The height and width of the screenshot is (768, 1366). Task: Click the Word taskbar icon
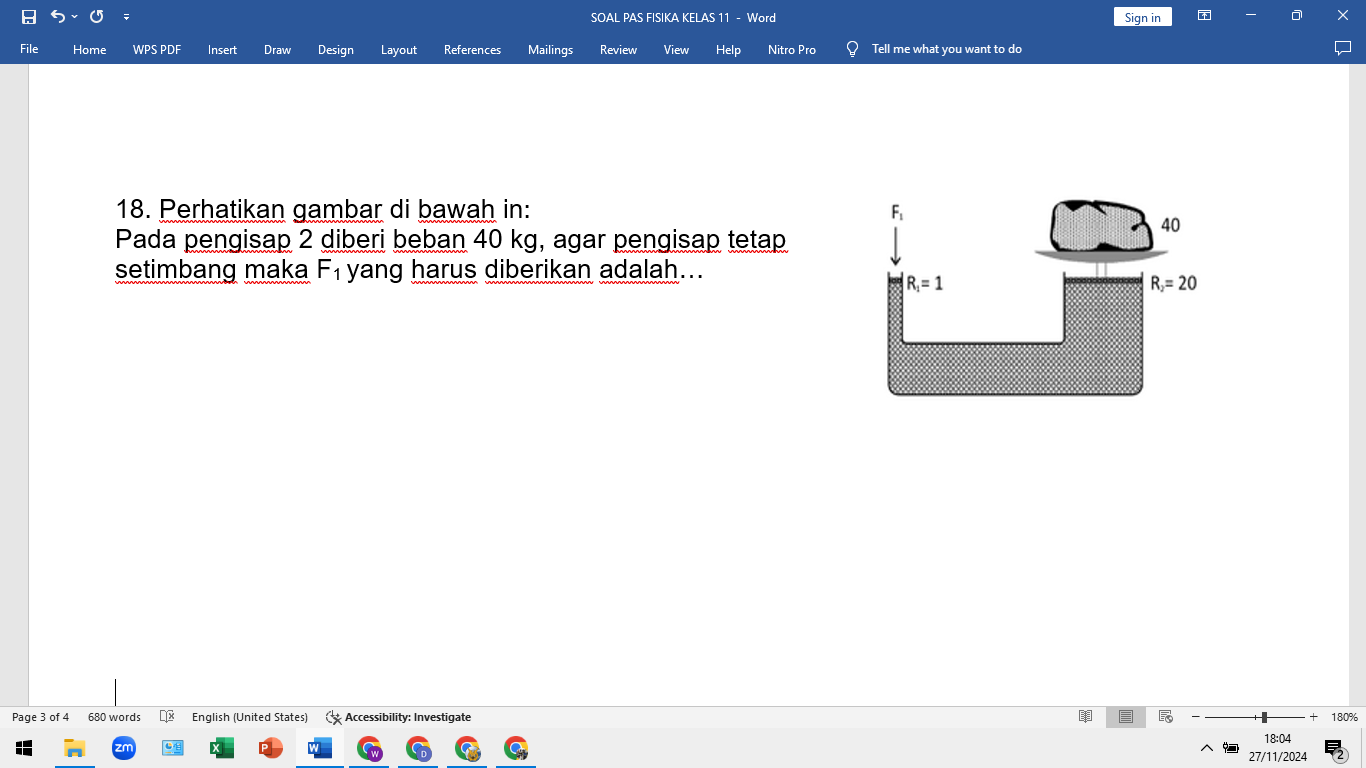click(x=320, y=748)
